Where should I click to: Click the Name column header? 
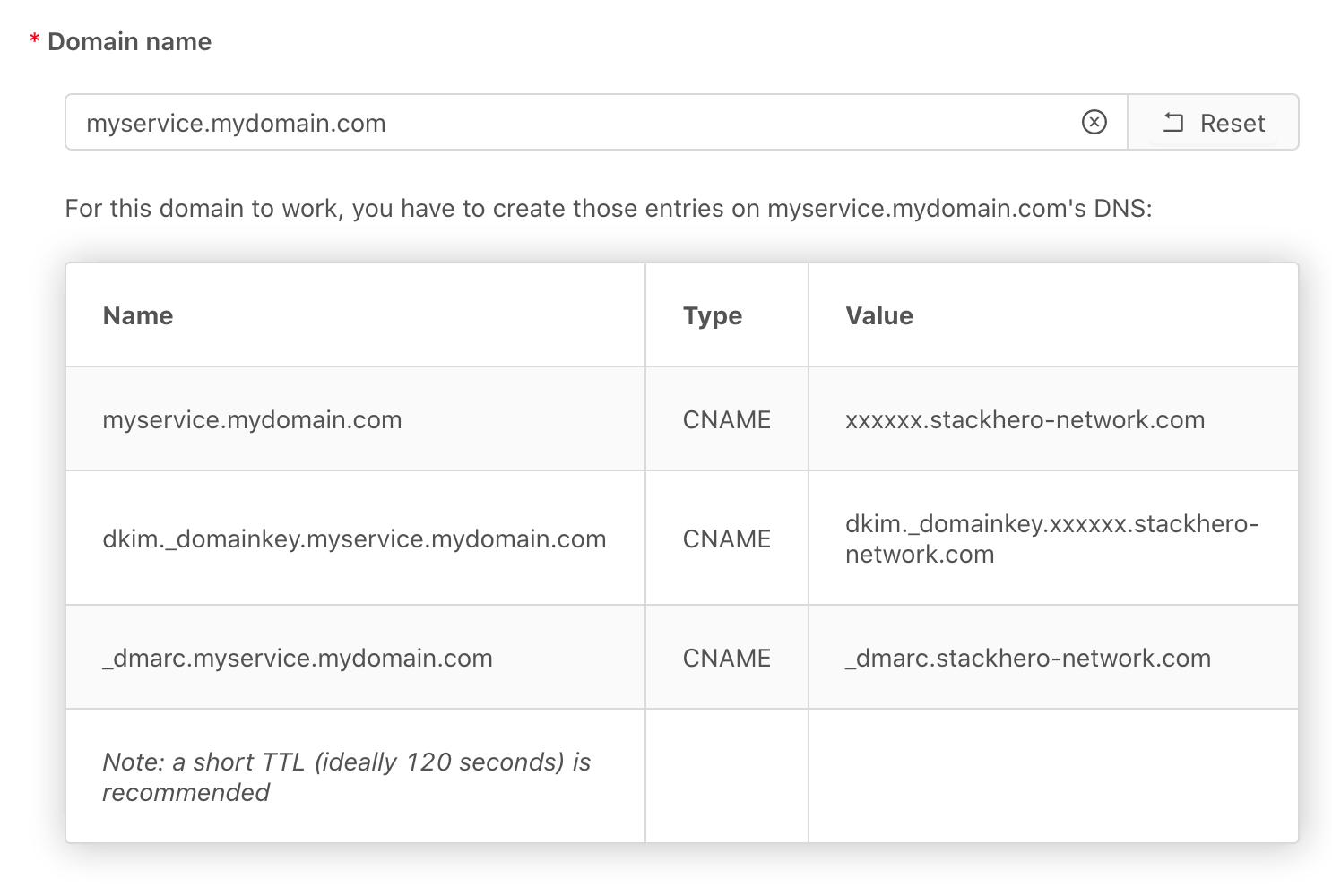[138, 315]
